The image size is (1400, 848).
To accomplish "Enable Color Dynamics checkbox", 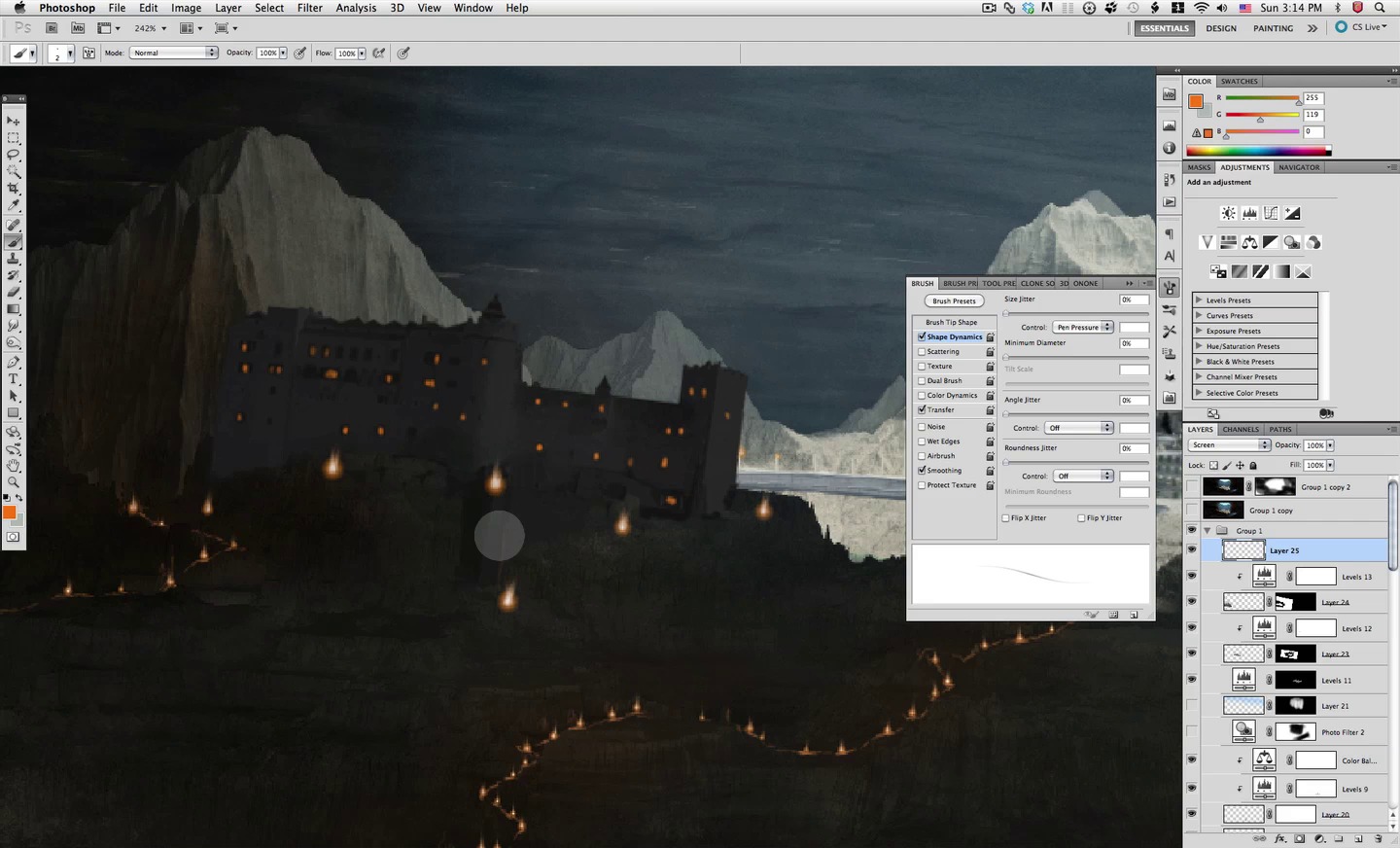I will [922, 395].
